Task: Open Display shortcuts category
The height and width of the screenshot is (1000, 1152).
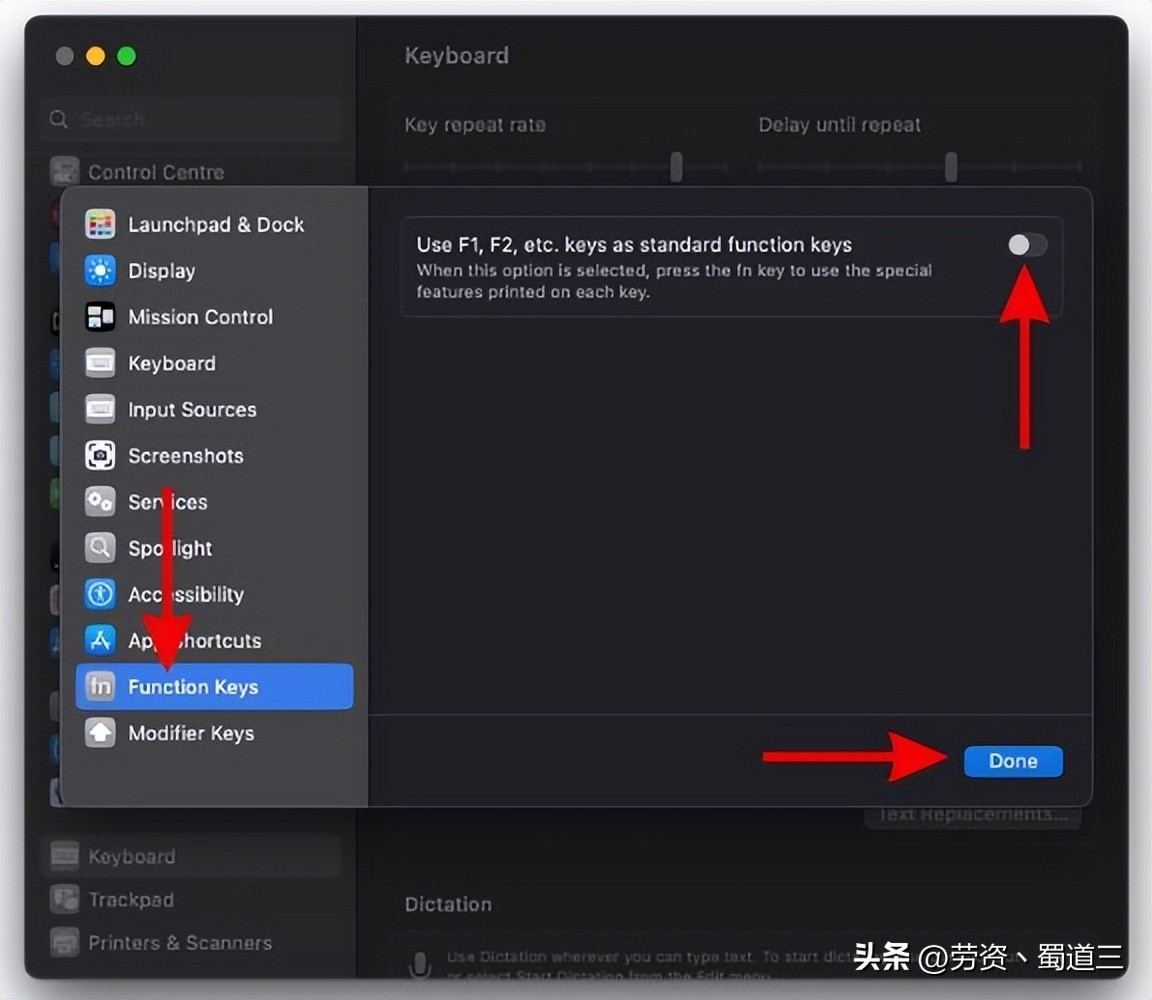Action: (215, 270)
